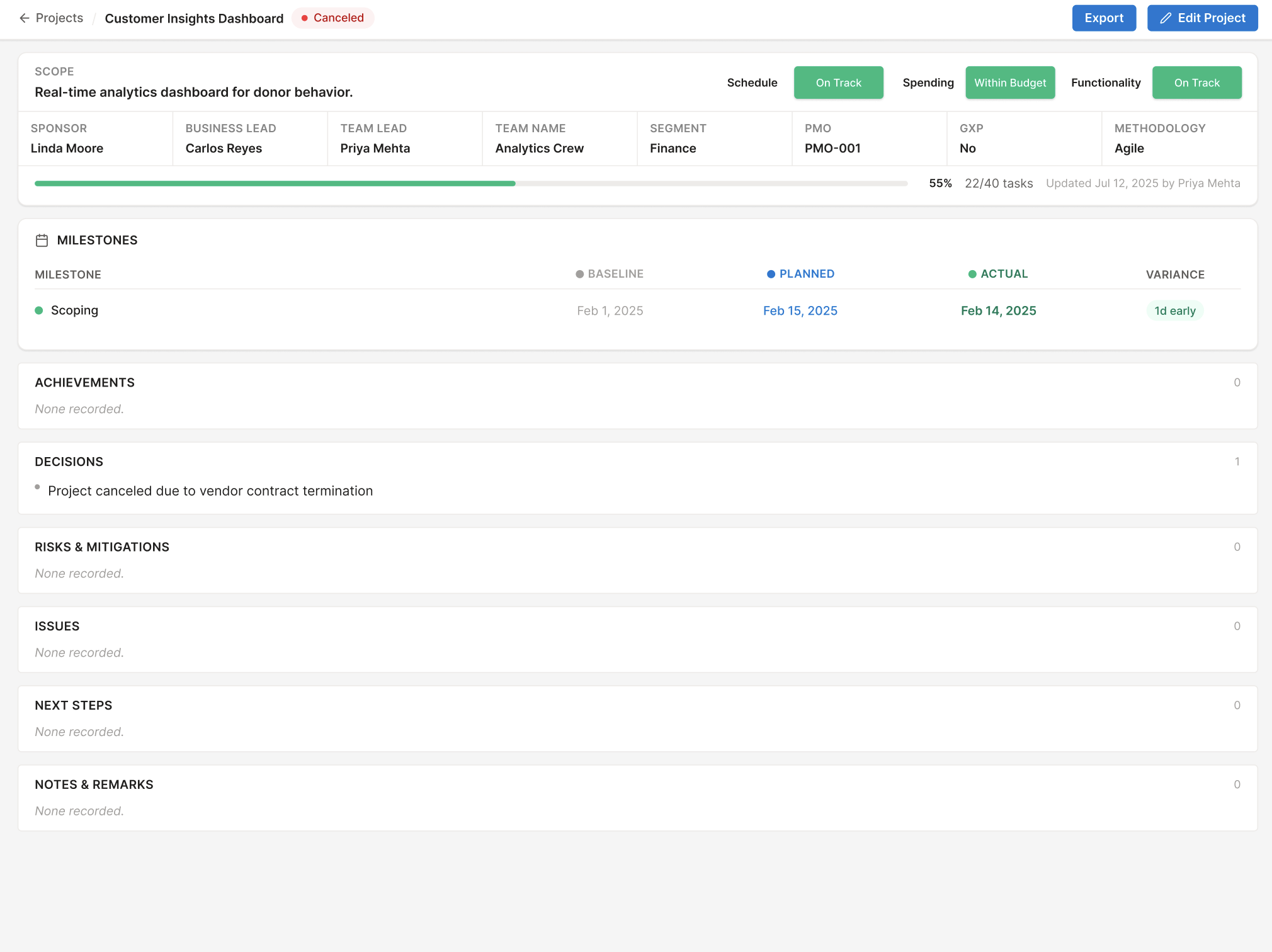Click the blue Planned legend dot

pos(771,275)
